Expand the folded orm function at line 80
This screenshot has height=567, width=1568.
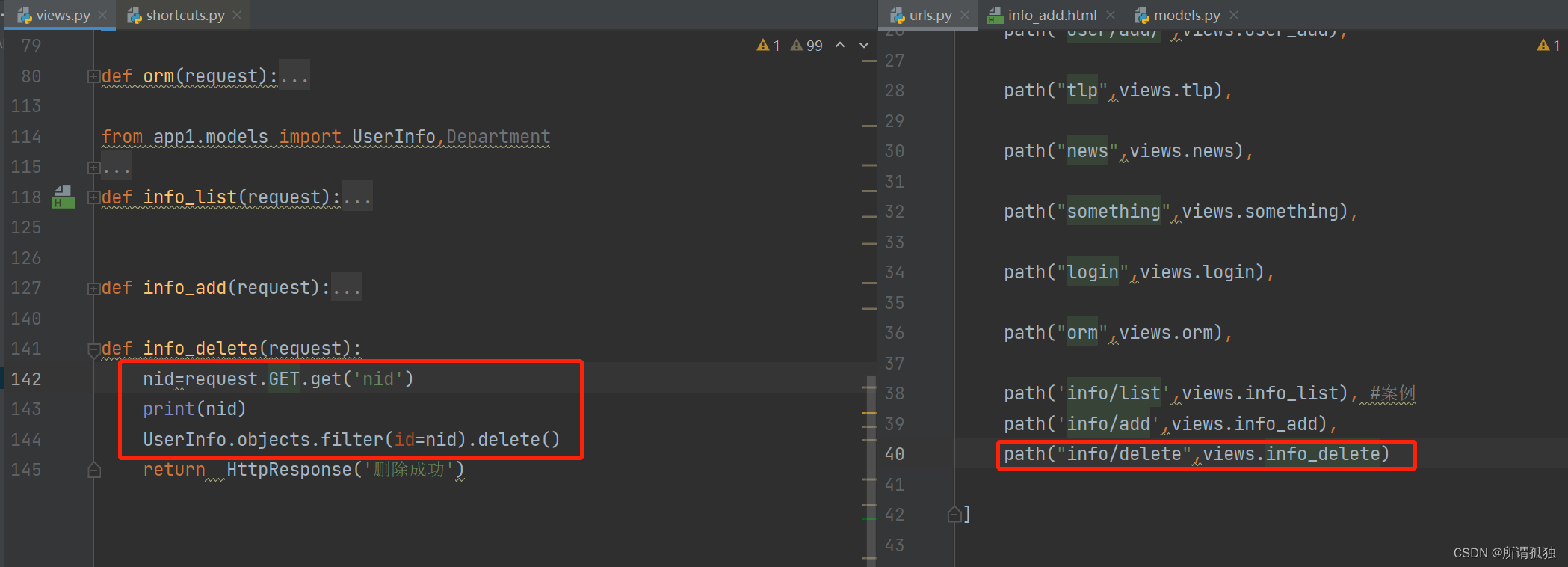[93, 76]
